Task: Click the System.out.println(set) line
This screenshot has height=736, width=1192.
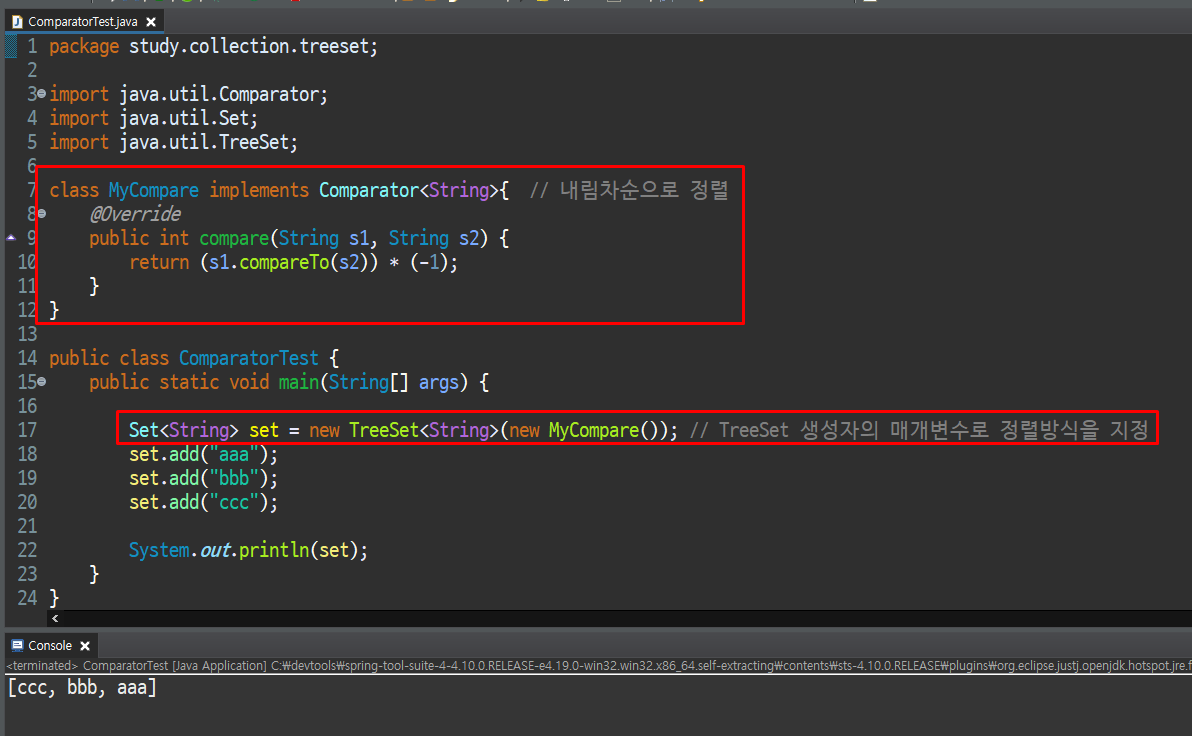Action: 248,550
